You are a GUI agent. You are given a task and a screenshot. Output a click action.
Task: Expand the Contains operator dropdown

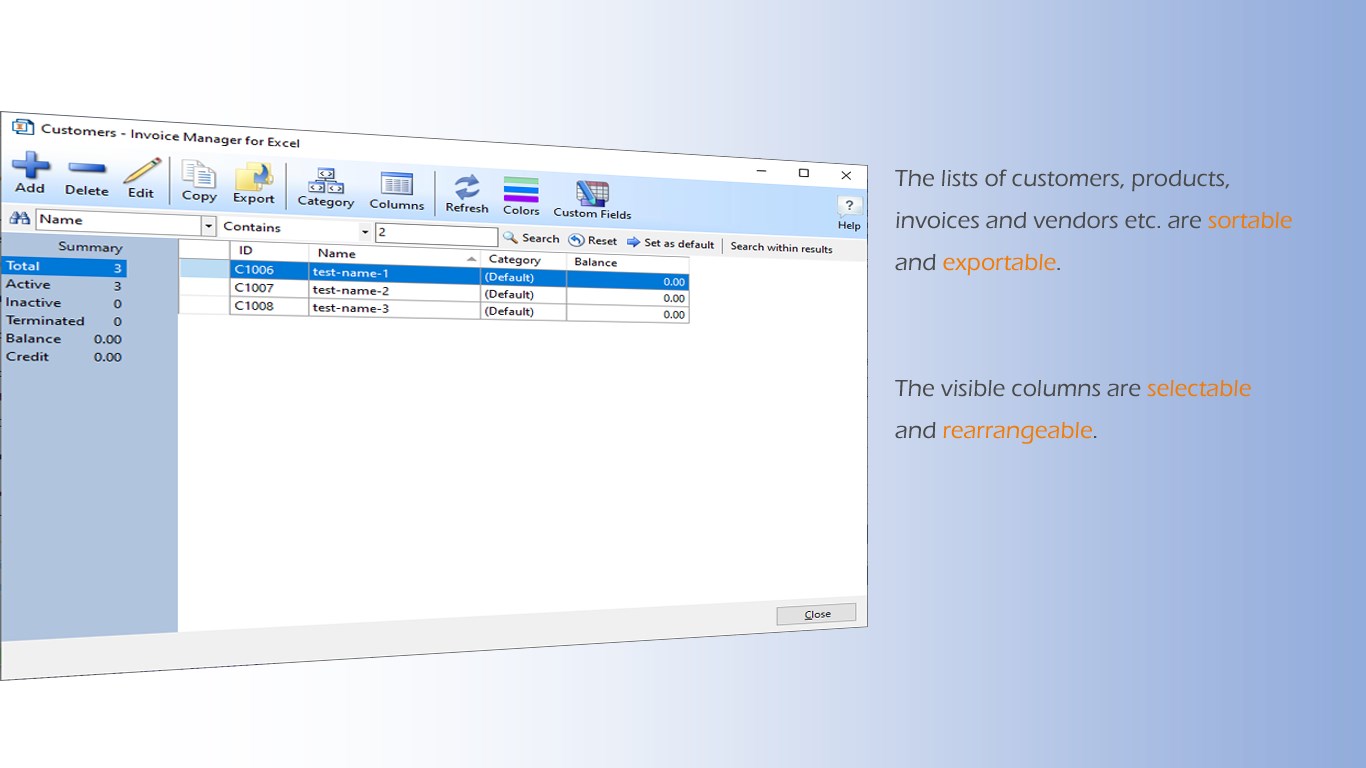point(365,233)
